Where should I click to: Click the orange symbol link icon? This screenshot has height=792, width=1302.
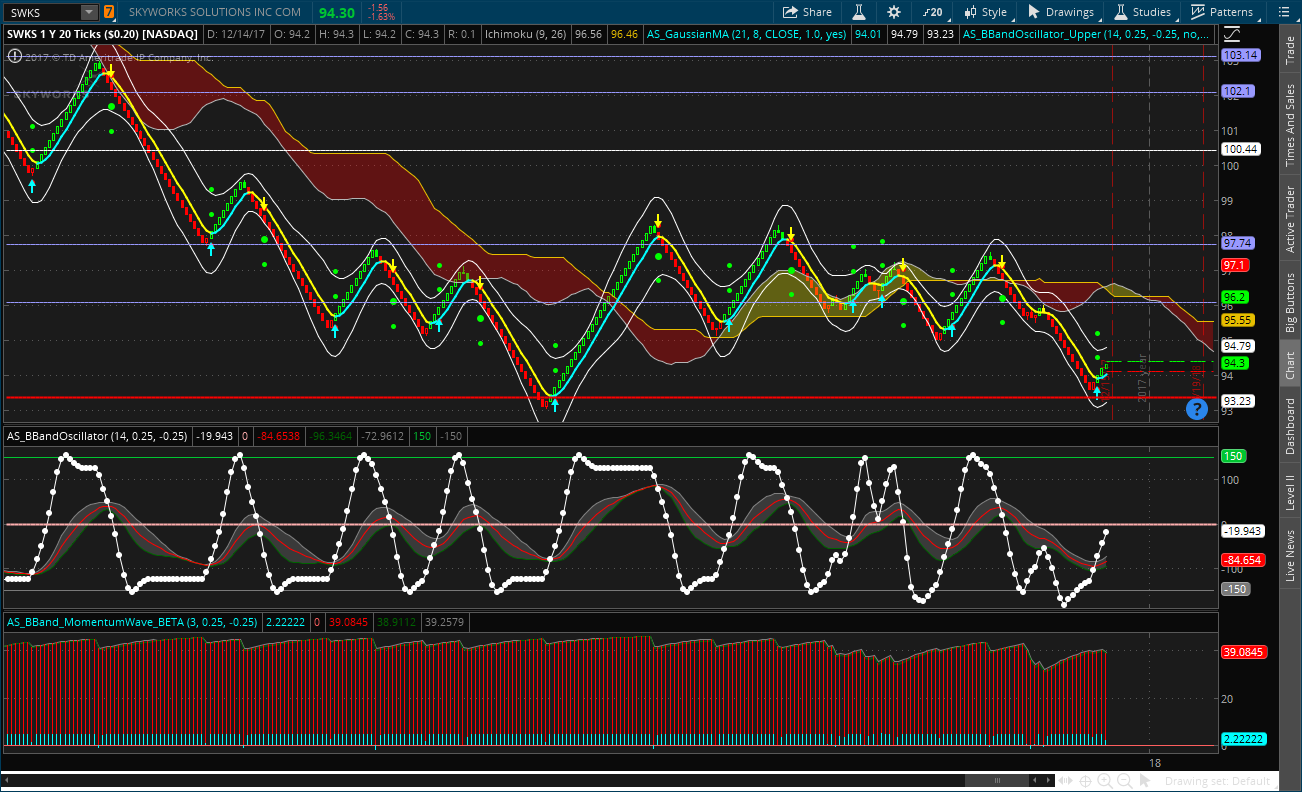pyautogui.click(x=108, y=12)
